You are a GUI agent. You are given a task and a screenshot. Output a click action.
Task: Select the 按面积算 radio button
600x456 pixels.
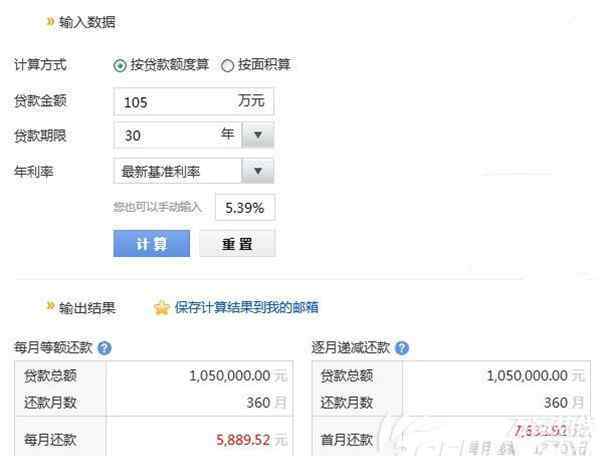click(227, 66)
